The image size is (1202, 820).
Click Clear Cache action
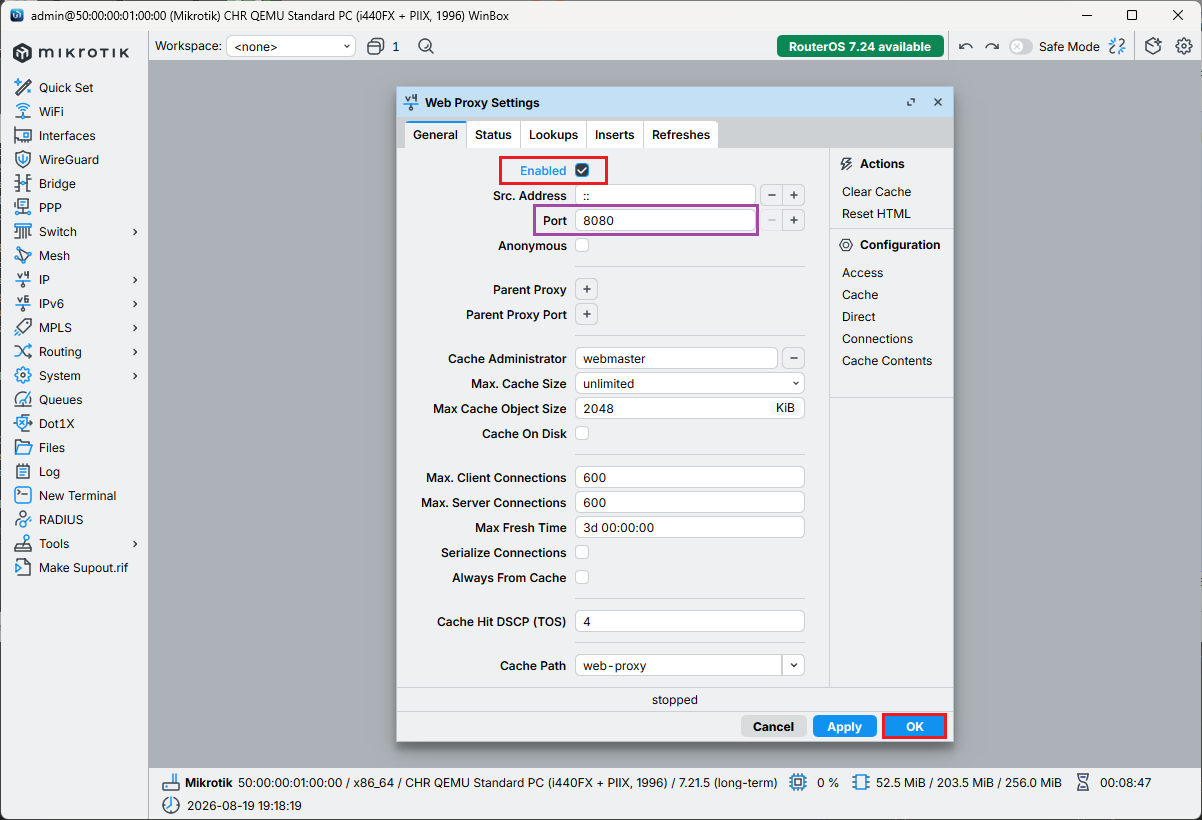[x=876, y=191]
